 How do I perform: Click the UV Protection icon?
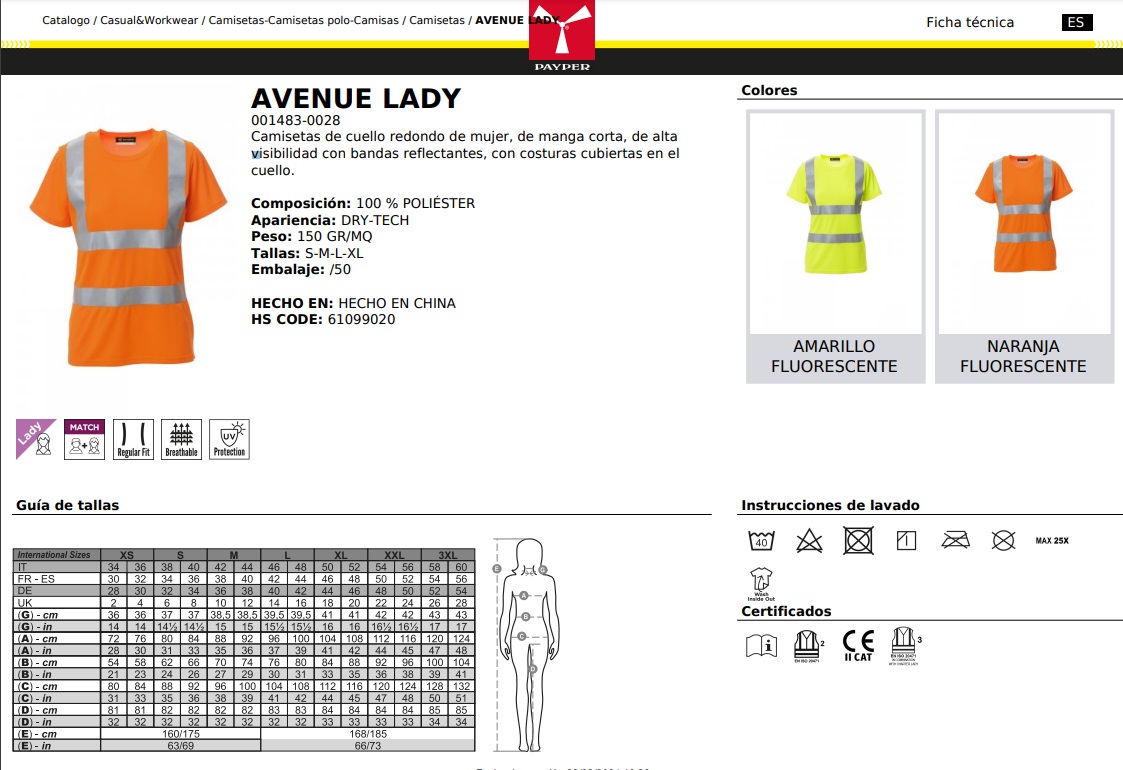pos(229,439)
